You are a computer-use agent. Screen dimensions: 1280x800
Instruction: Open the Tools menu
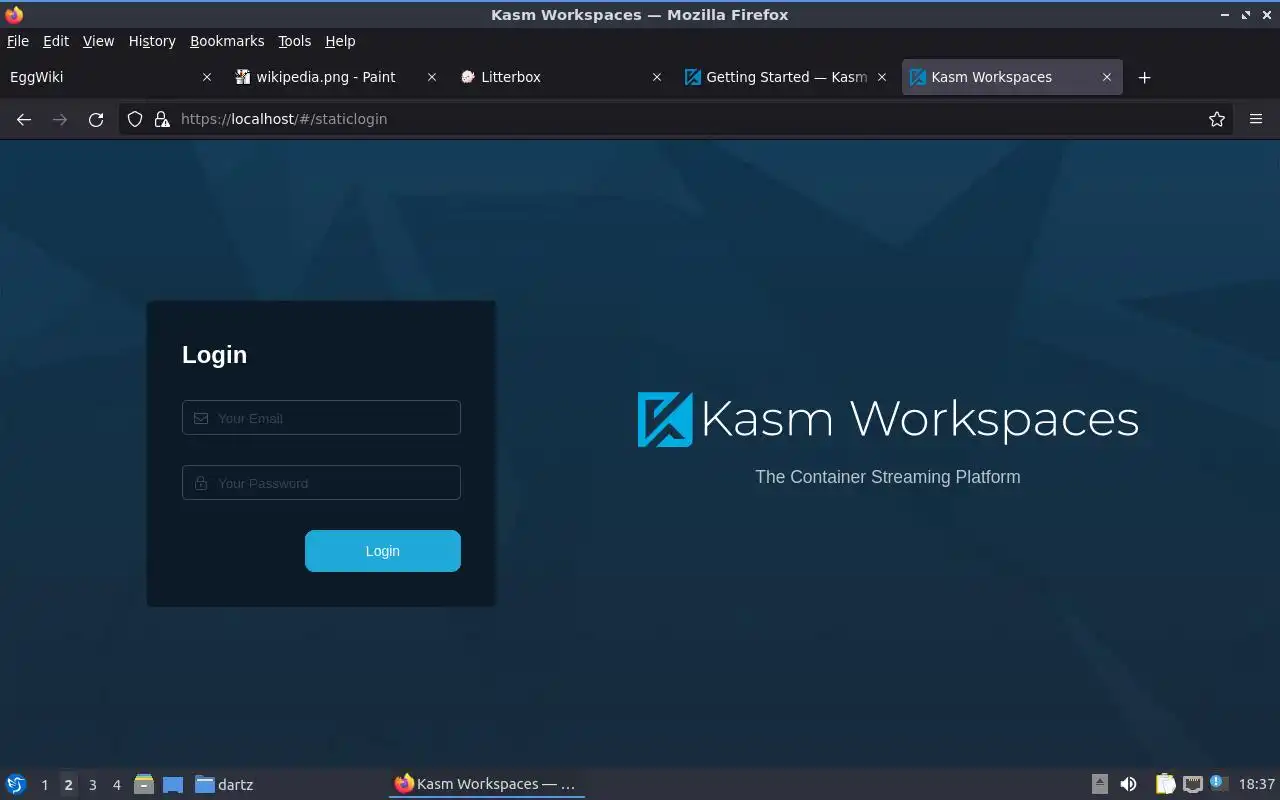click(x=295, y=41)
